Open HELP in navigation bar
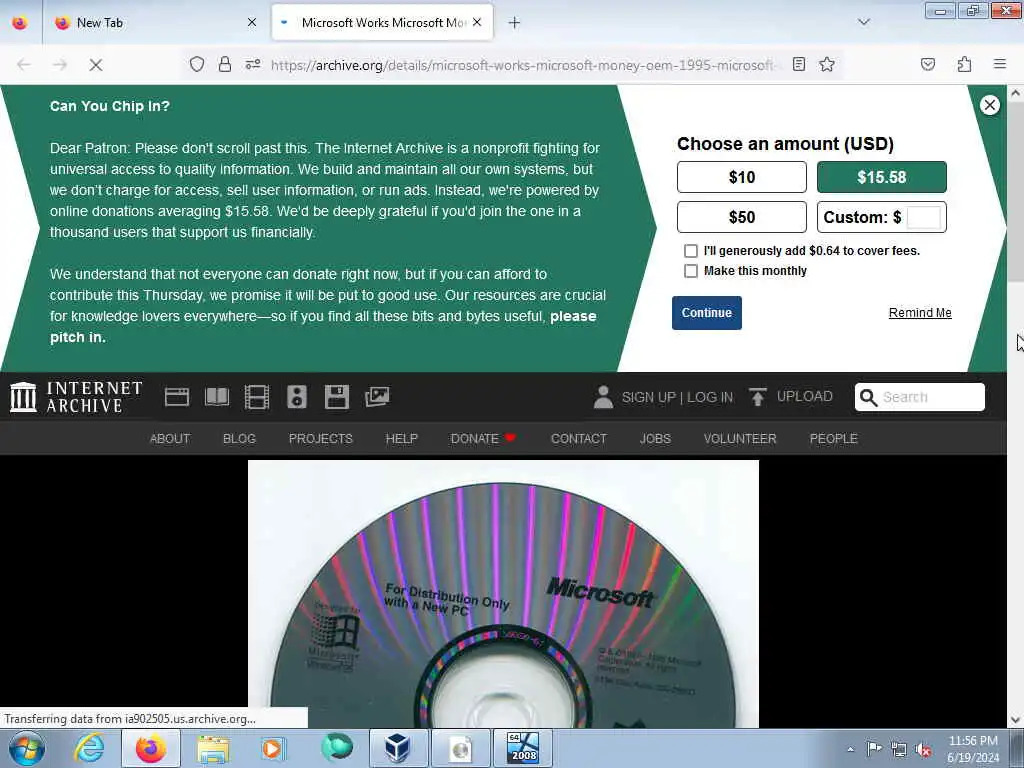 tap(401, 439)
